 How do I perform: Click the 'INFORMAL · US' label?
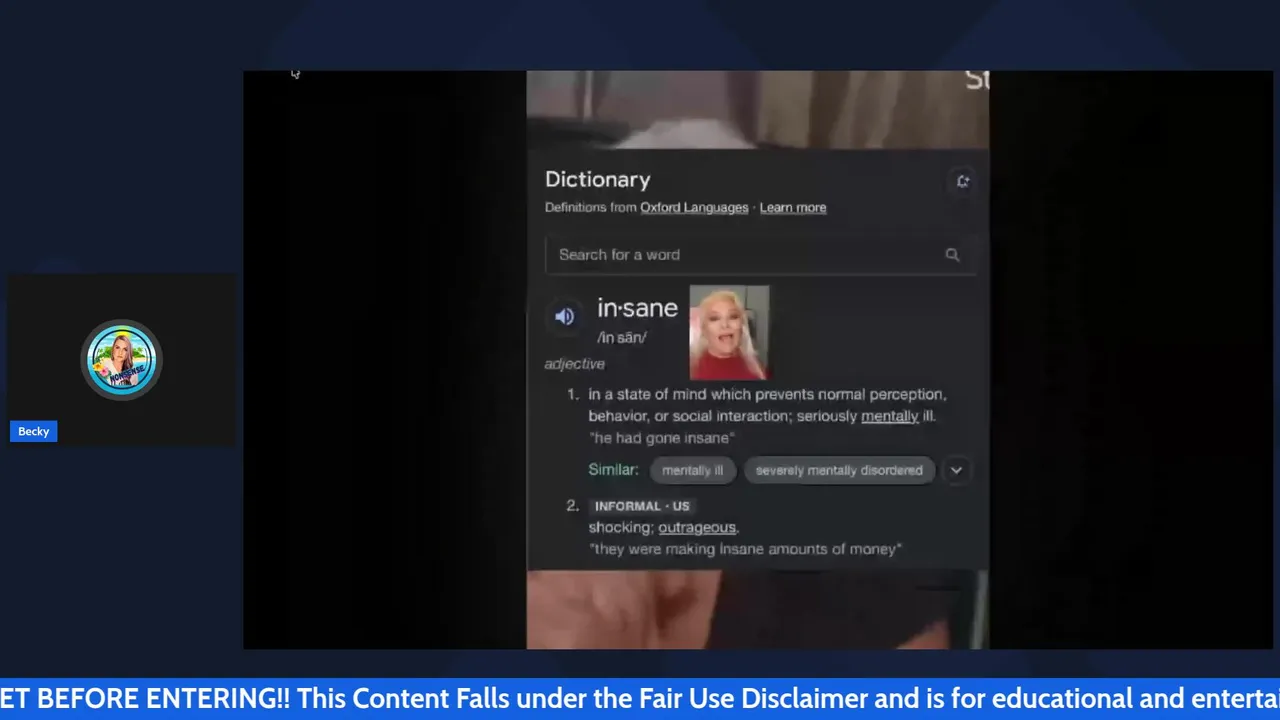642,506
